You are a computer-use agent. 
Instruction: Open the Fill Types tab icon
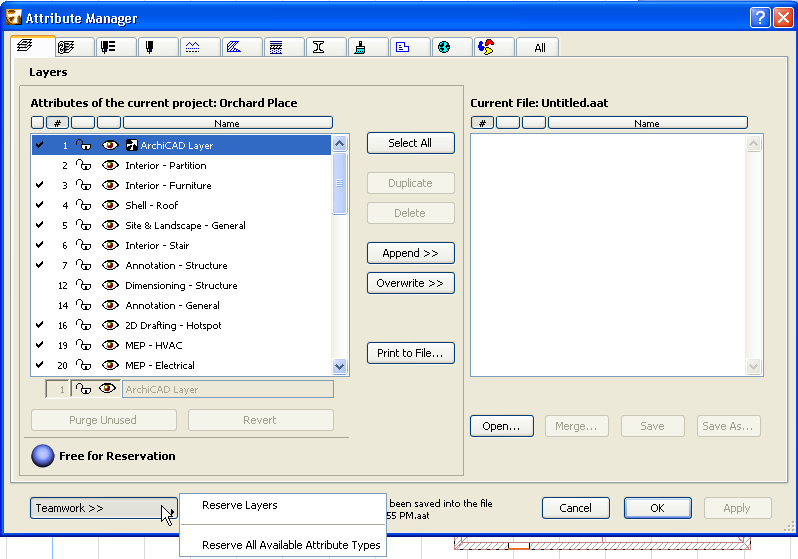click(234, 47)
